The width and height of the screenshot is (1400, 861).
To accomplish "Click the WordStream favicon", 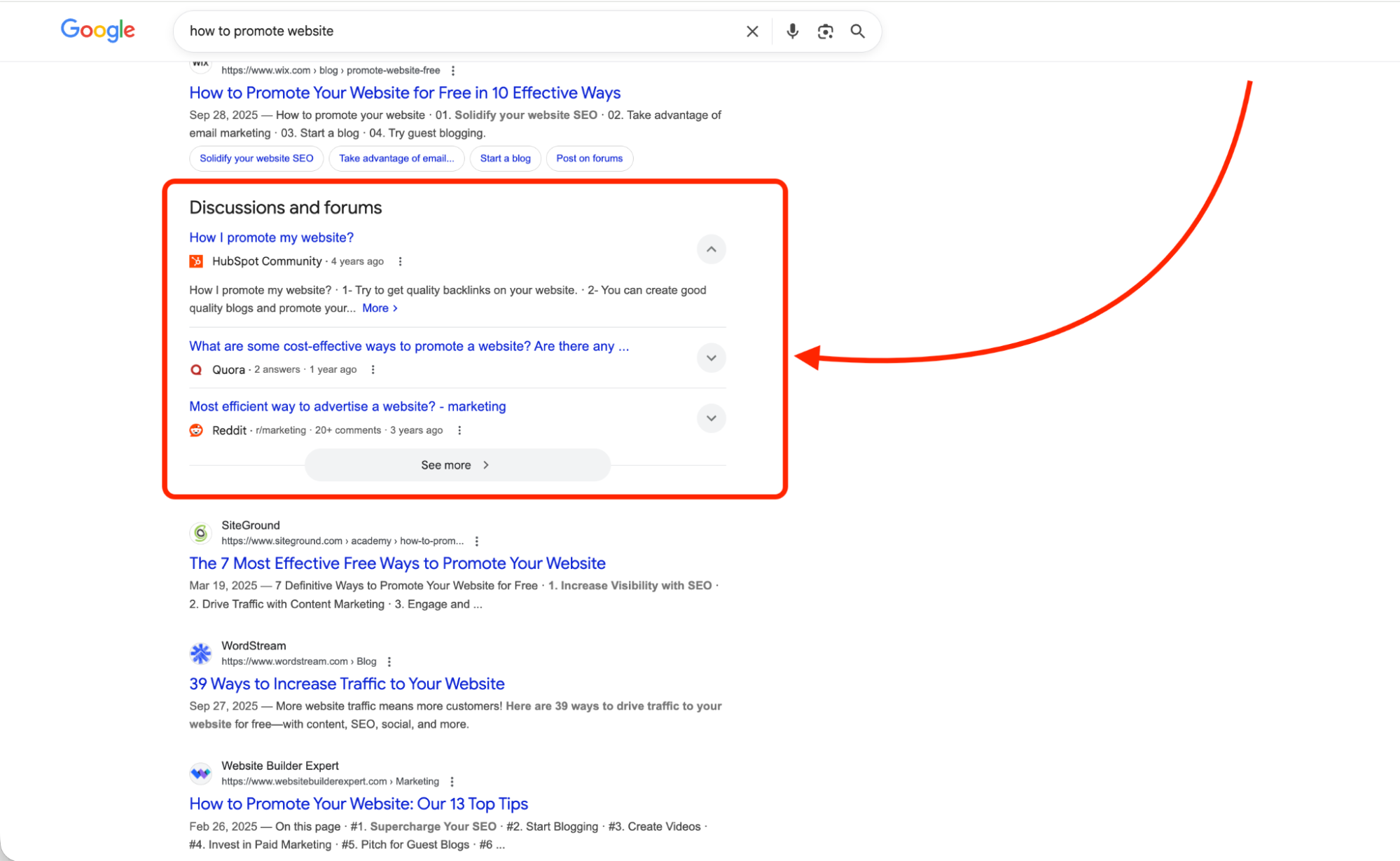I will click(200, 653).
